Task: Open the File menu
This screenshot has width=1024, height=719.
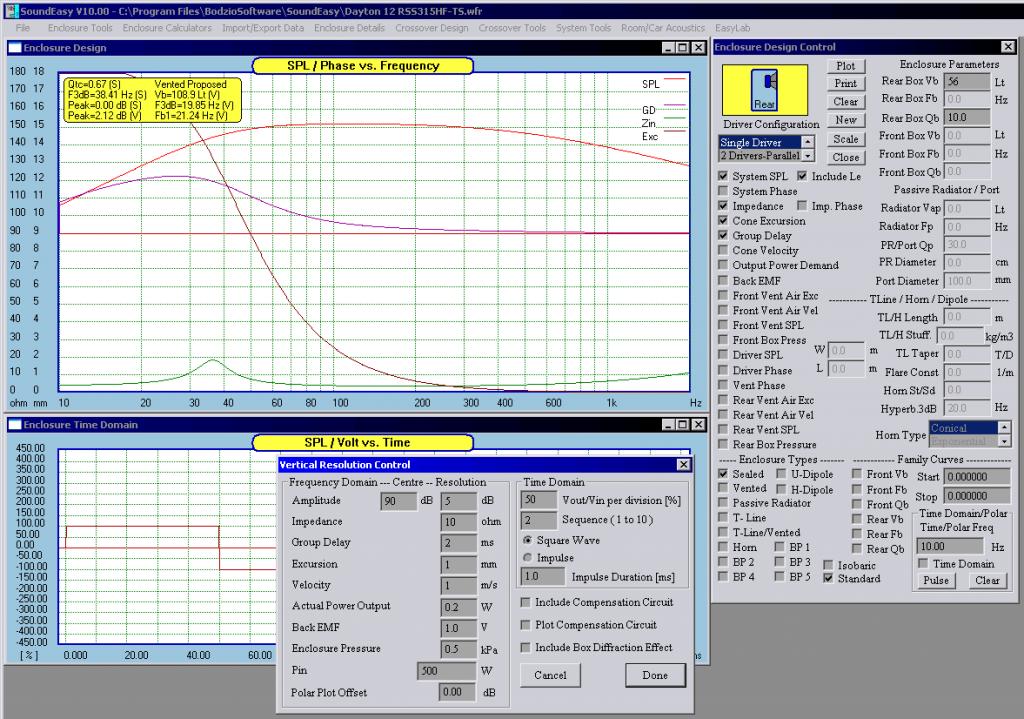Action: pyautogui.click(x=23, y=28)
